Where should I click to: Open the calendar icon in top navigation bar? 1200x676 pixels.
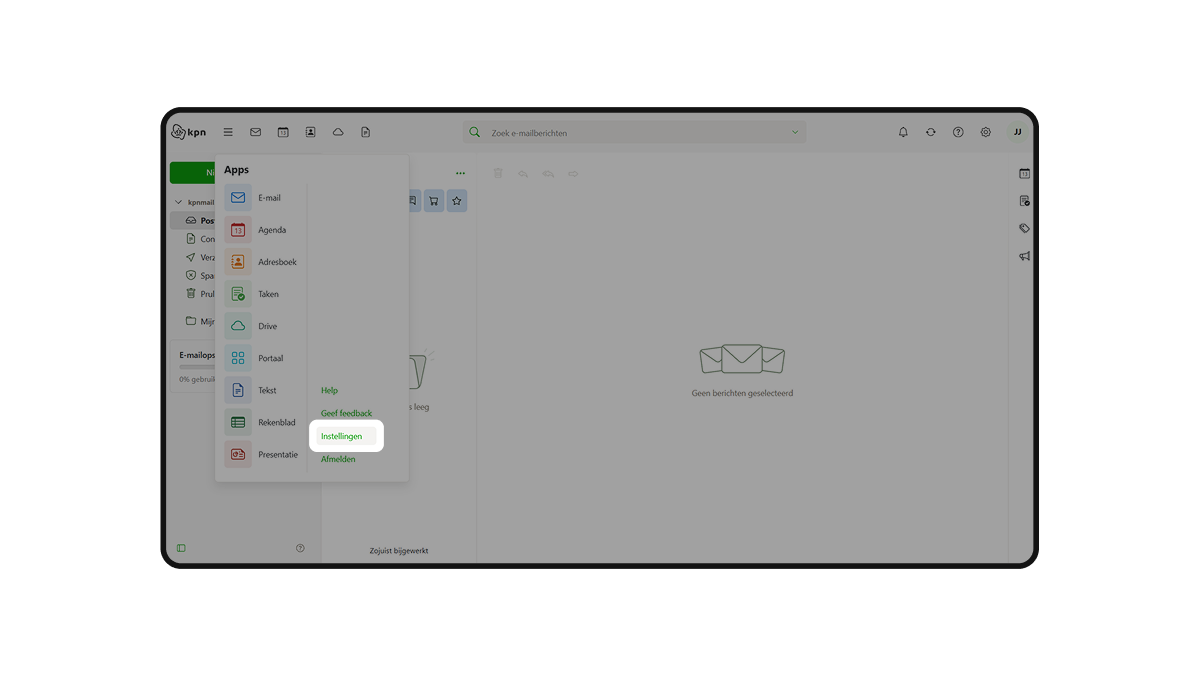pos(283,132)
